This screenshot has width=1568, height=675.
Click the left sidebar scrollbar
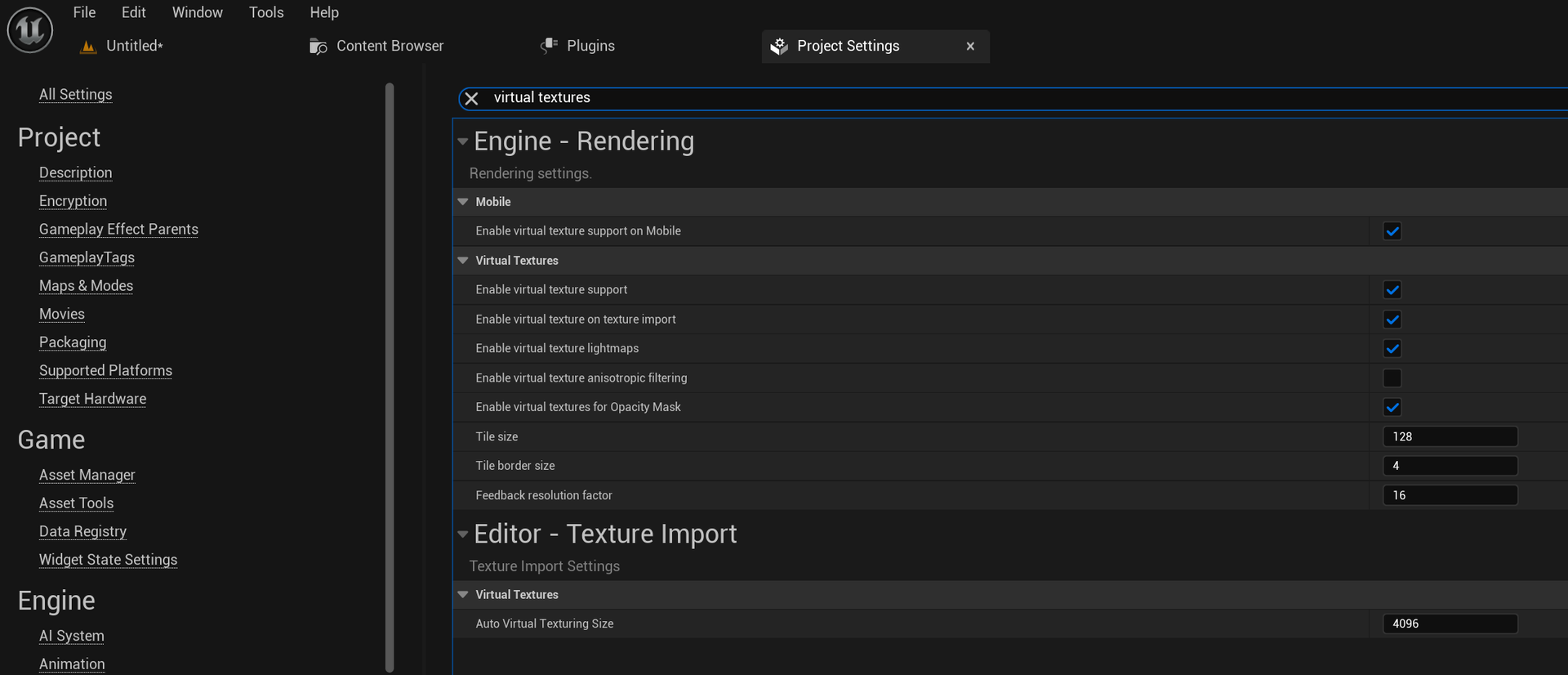click(390, 376)
